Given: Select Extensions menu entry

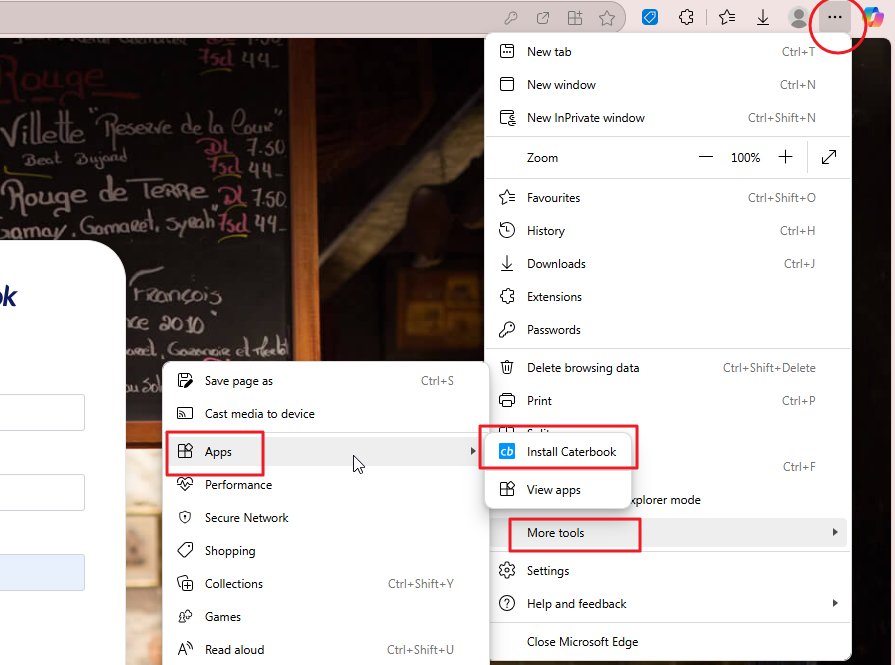Looking at the screenshot, I should tap(668, 297).
